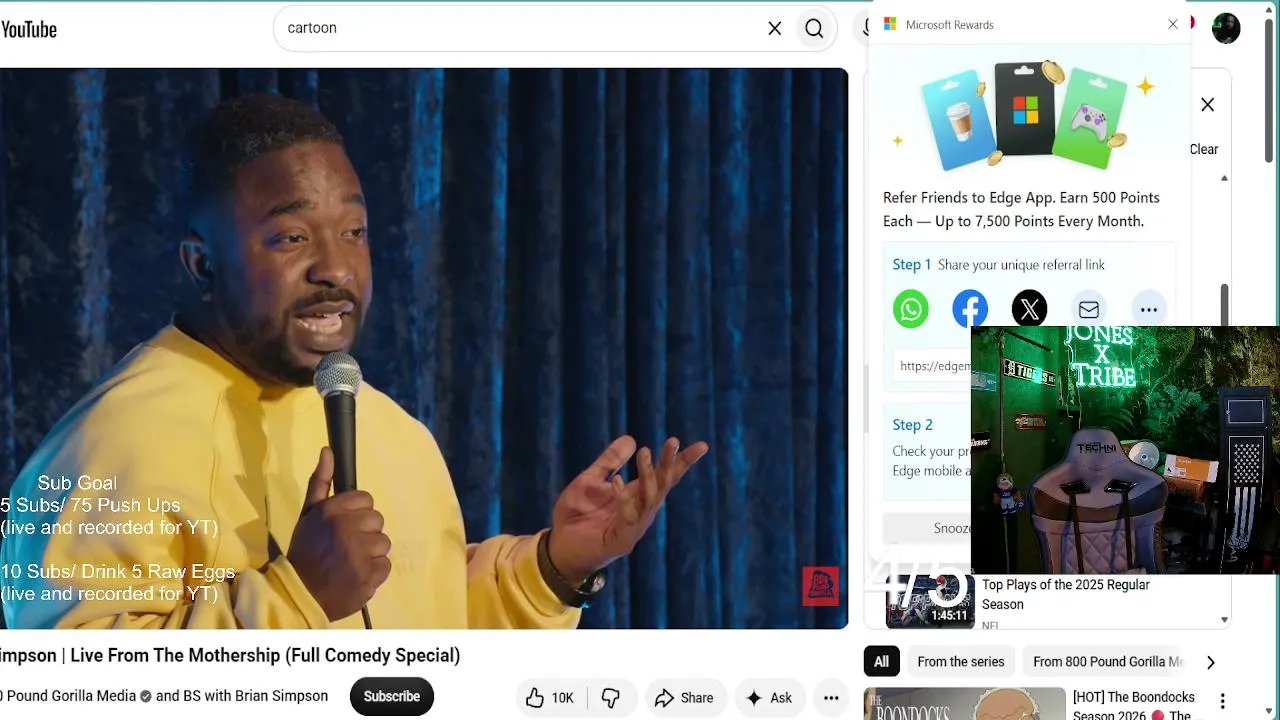The width and height of the screenshot is (1280, 720).
Task: Select the edge referral link field
Action: pos(932,366)
